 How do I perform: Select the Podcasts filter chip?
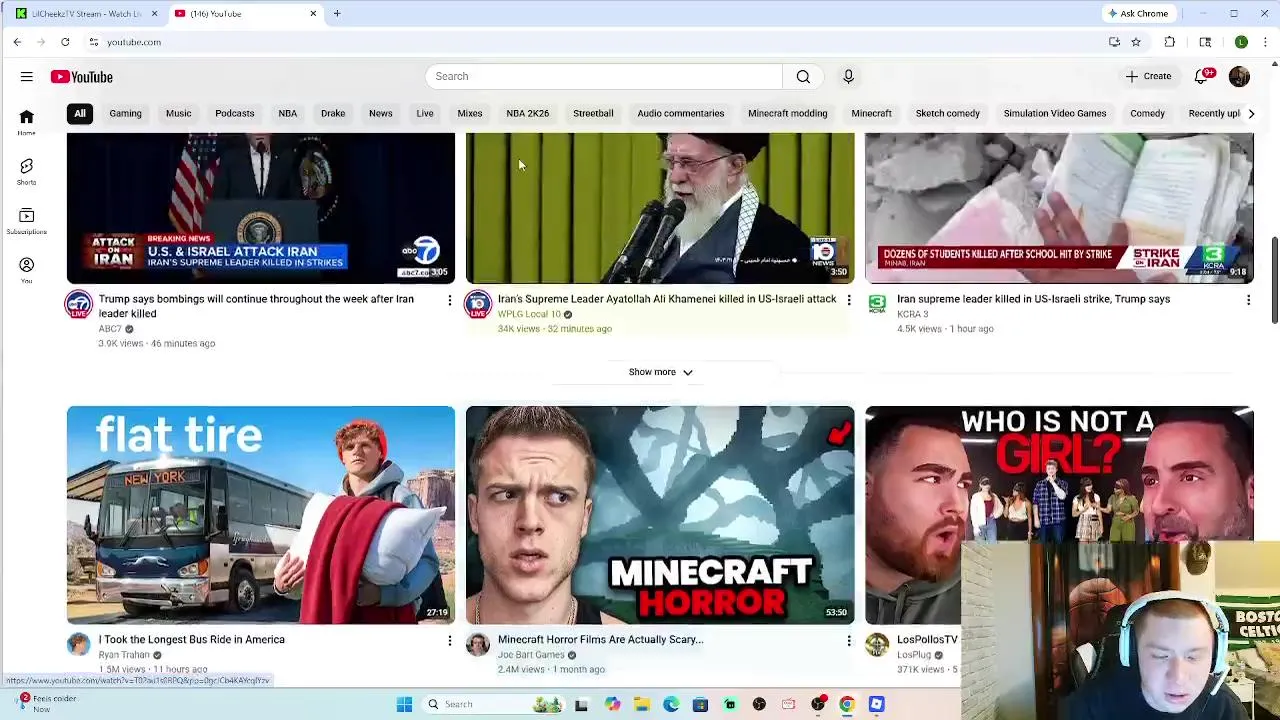click(x=234, y=113)
